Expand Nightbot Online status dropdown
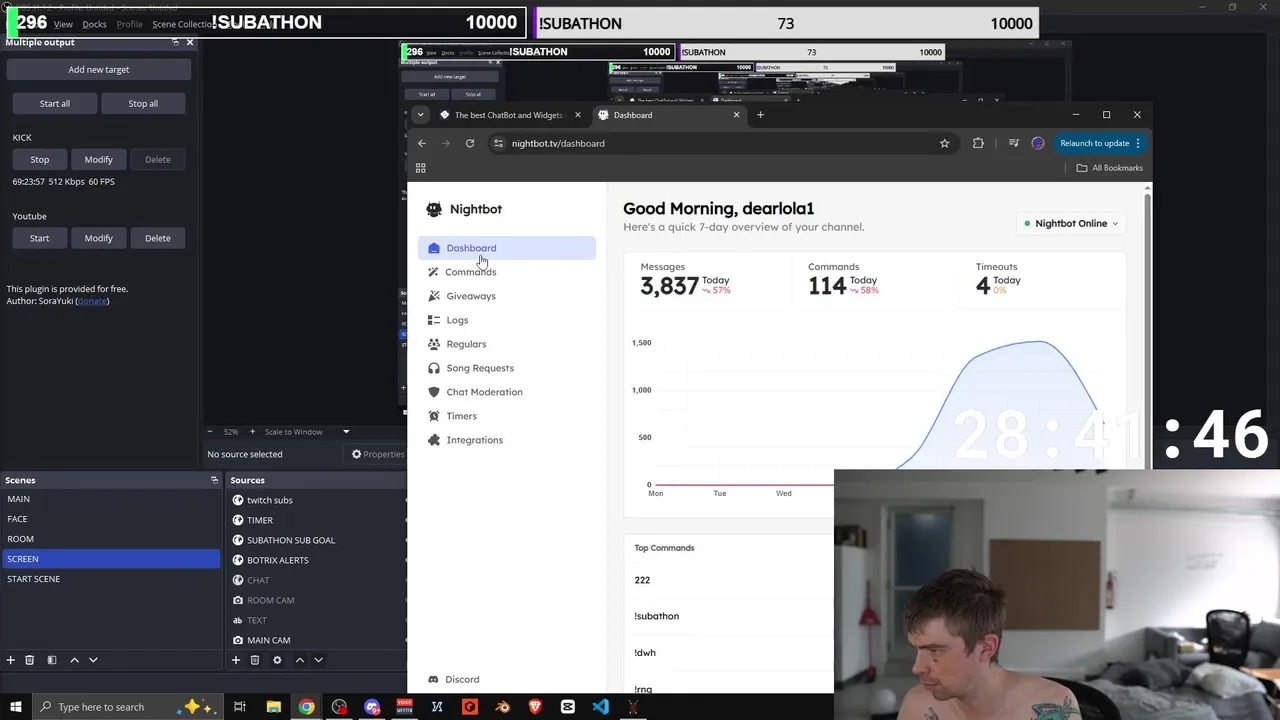This screenshot has width=1280, height=720. pyautogui.click(x=1071, y=223)
